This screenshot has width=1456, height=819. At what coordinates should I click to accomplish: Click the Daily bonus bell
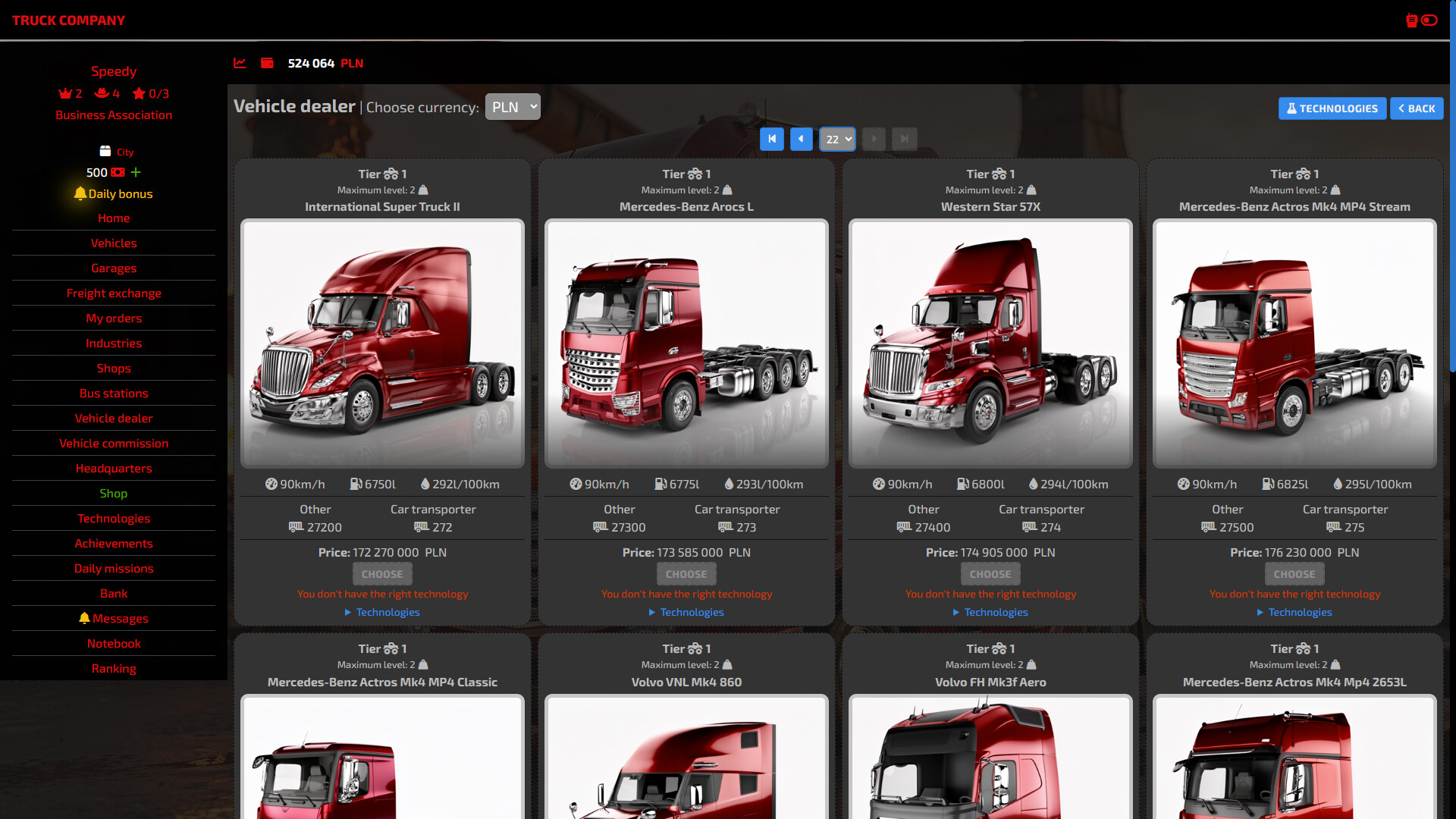point(80,193)
